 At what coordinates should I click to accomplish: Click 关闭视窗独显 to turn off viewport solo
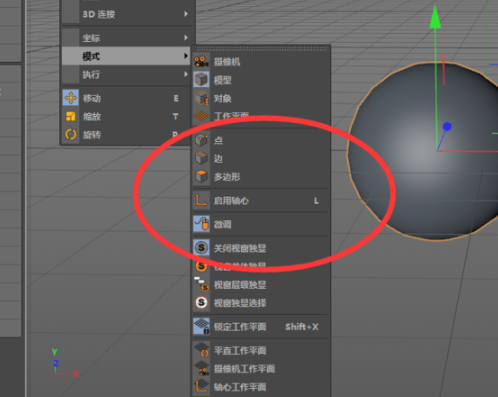(261, 248)
